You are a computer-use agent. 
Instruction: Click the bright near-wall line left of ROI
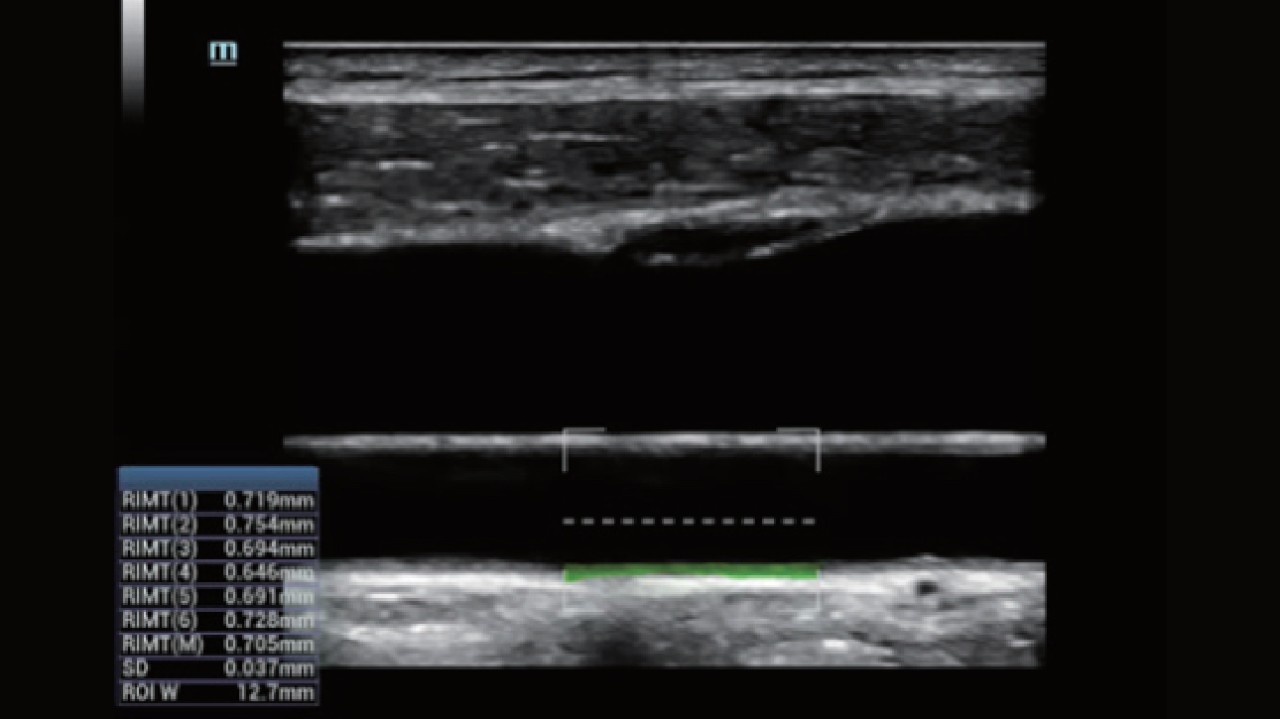420,441
